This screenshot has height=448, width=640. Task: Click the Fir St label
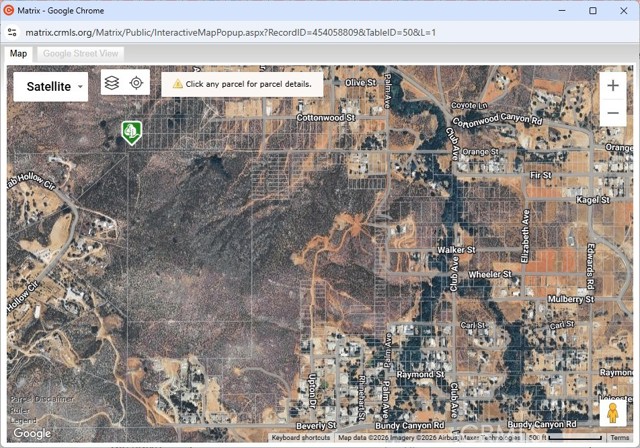click(x=540, y=175)
